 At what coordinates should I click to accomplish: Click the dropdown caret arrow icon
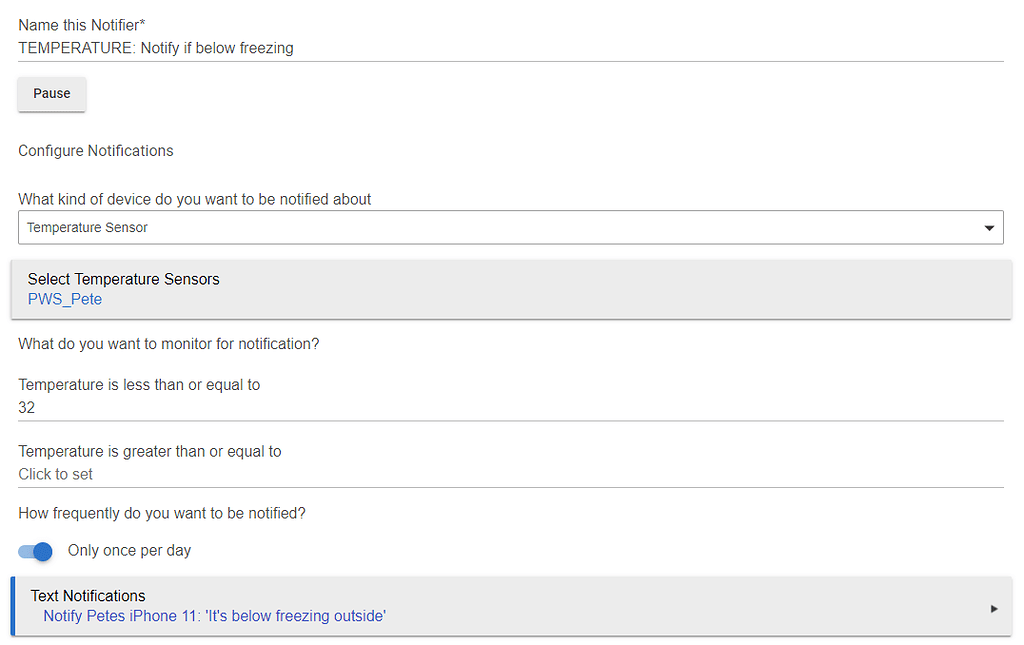[x=989, y=228]
